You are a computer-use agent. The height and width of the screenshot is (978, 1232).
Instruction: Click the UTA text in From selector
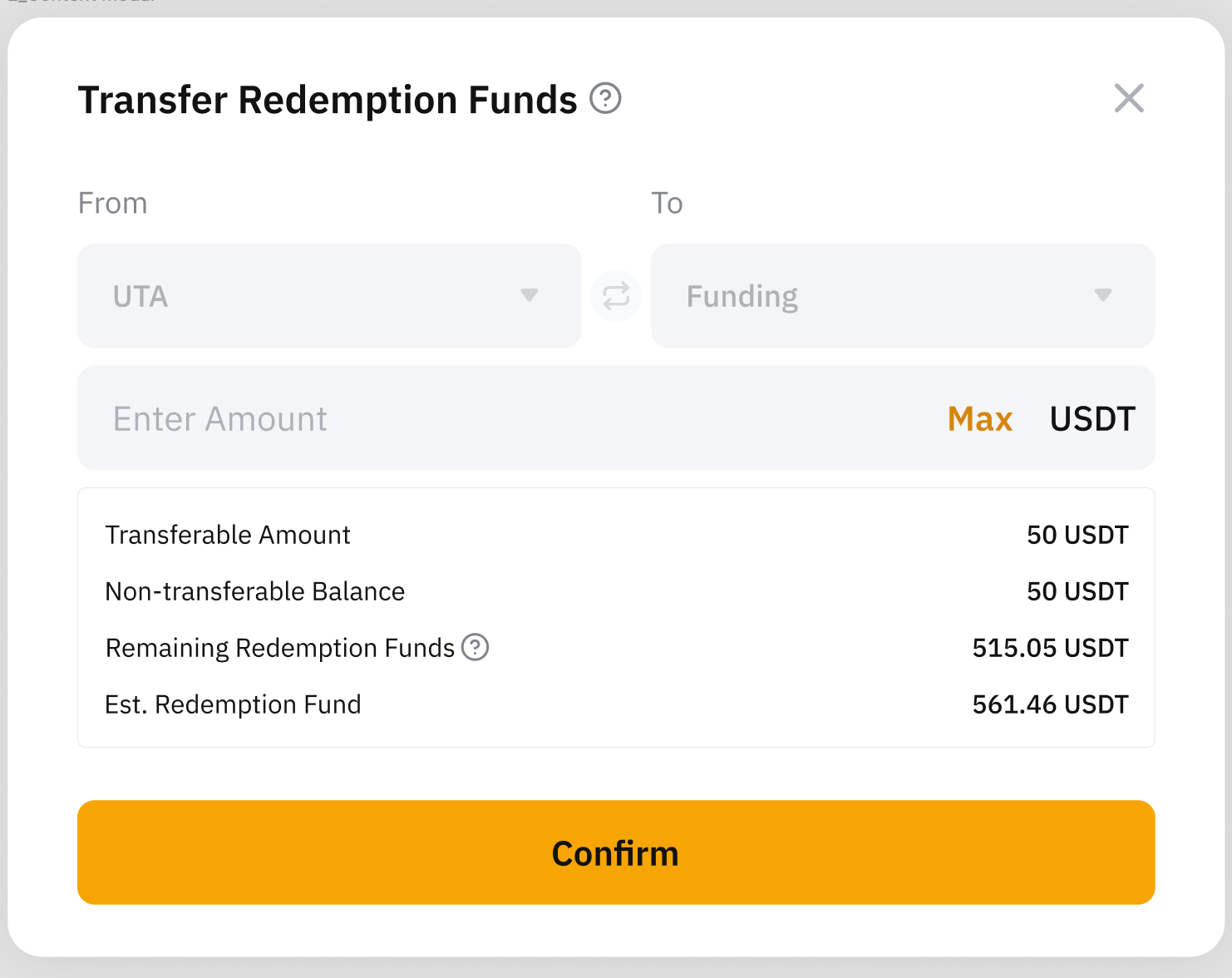click(x=140, y=297)
